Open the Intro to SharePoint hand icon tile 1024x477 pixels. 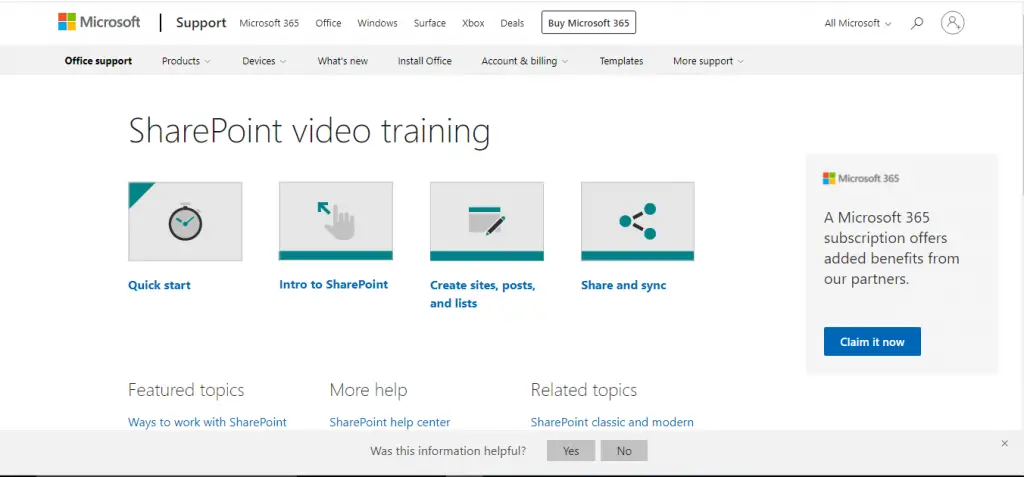click(336, 220)
